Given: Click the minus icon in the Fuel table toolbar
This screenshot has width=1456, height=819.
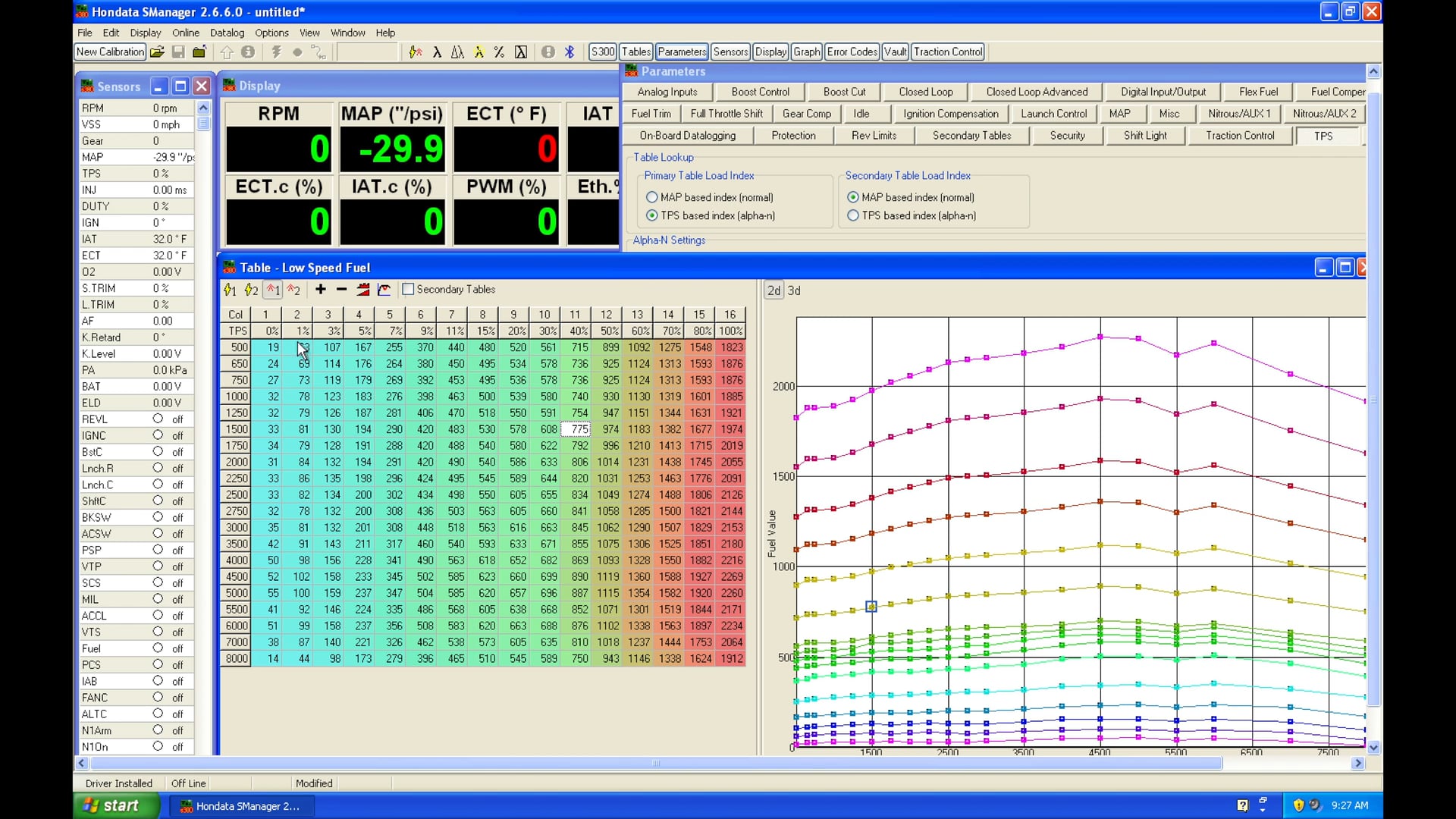Looking at the screenshot, I should [x=340, y=289].
